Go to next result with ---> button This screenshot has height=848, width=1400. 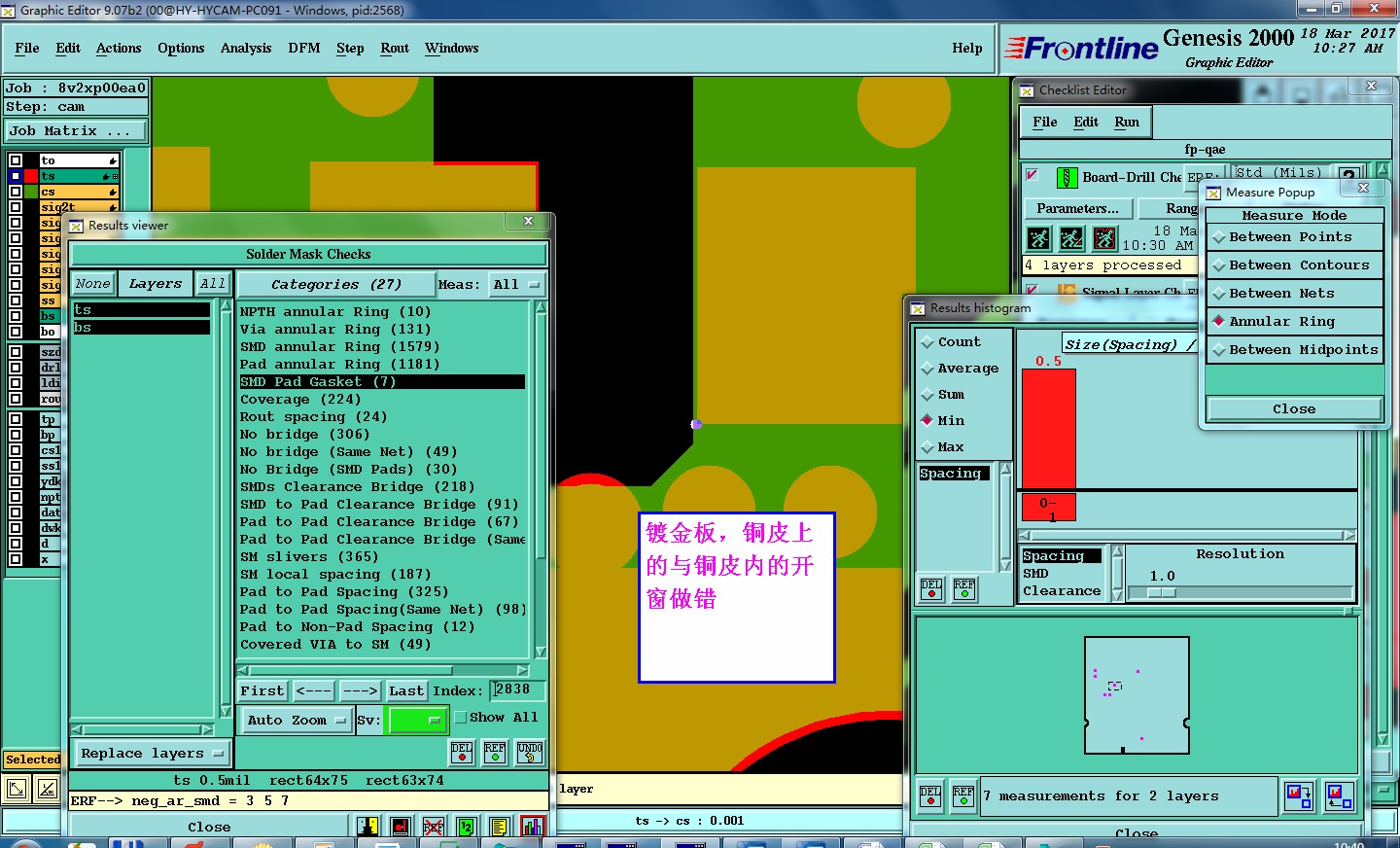[x=360, y=691]
